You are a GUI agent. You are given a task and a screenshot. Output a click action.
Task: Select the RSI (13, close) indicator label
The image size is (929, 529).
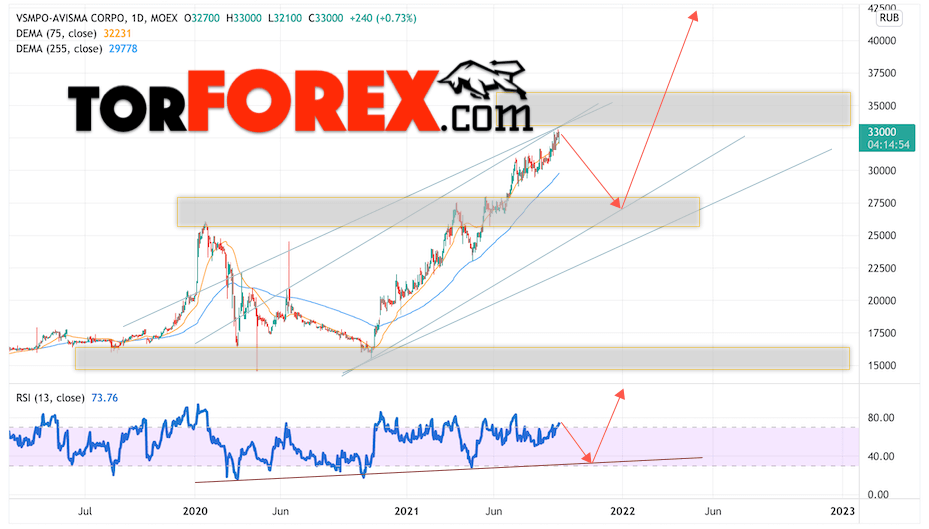pos(50,398)
